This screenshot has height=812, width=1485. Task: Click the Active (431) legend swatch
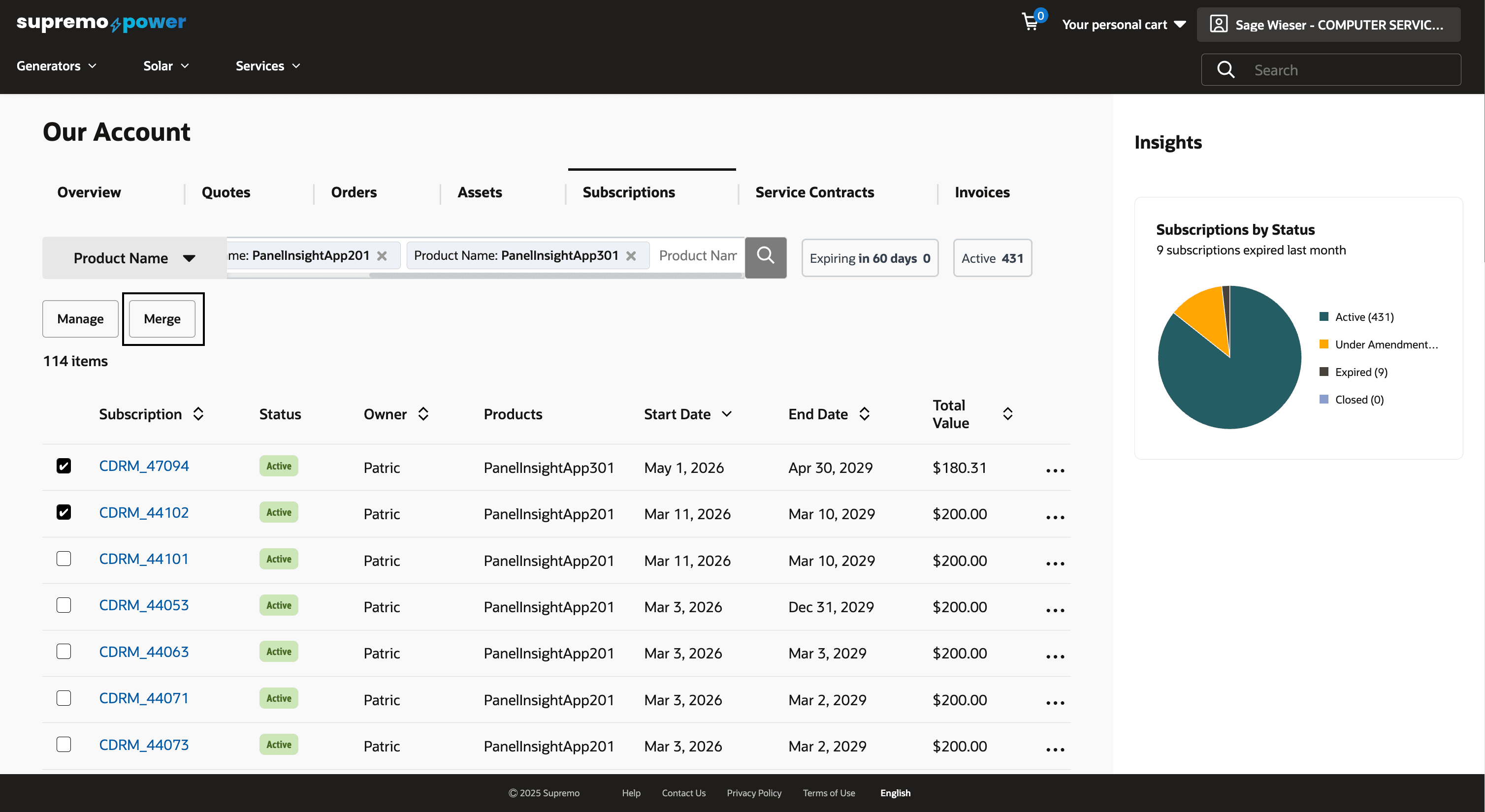(1324, 316)
